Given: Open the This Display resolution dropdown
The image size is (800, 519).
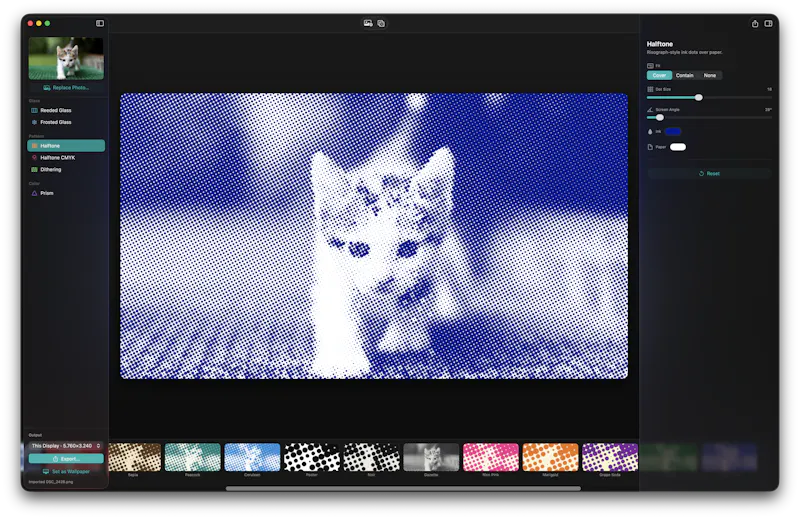Looking at the screenshot, I should (x=66, y=446).
